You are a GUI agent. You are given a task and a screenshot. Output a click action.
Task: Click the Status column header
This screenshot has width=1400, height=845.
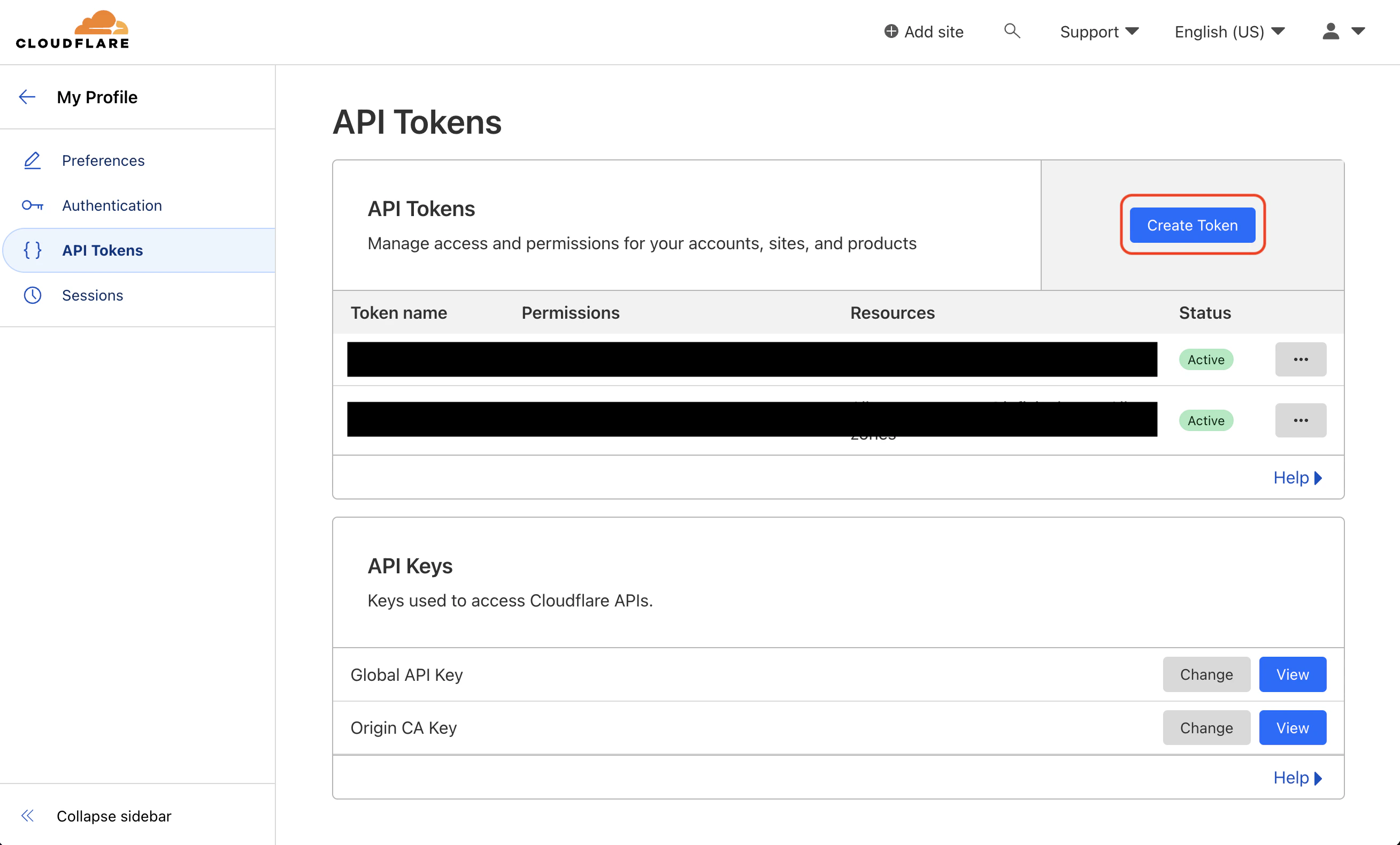coord(1204,312)
